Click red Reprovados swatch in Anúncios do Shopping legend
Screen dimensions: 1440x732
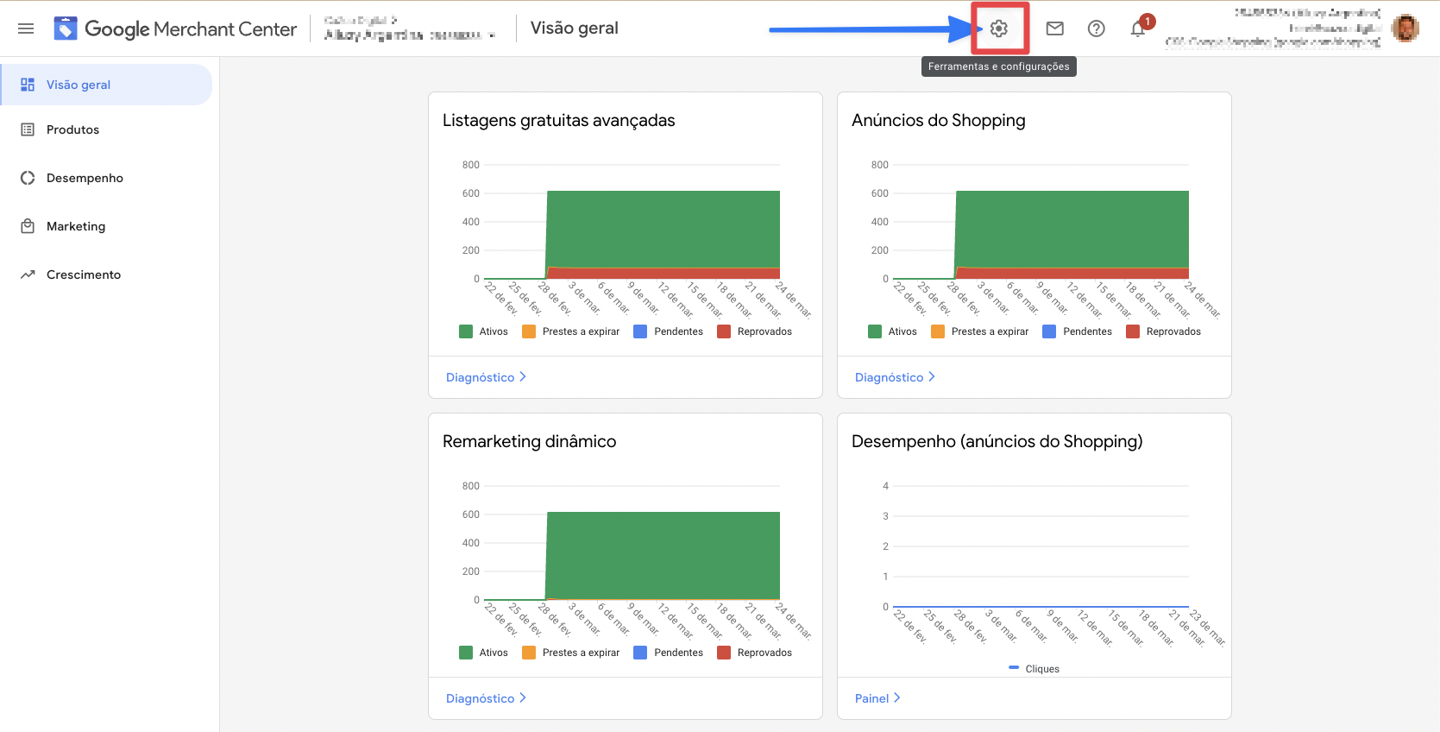point(1132,332)
